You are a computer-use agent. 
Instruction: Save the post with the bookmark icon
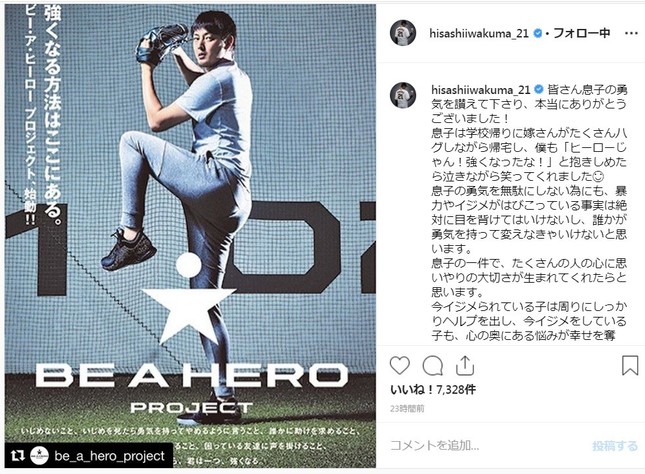coord(630,365)
